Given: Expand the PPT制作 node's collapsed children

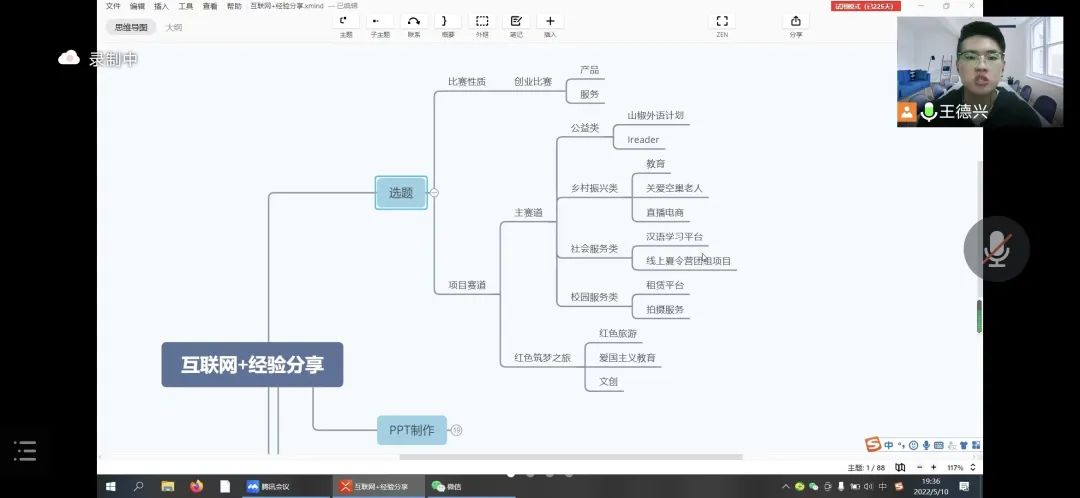Looking at the screenshot, I should click(457, 430).
